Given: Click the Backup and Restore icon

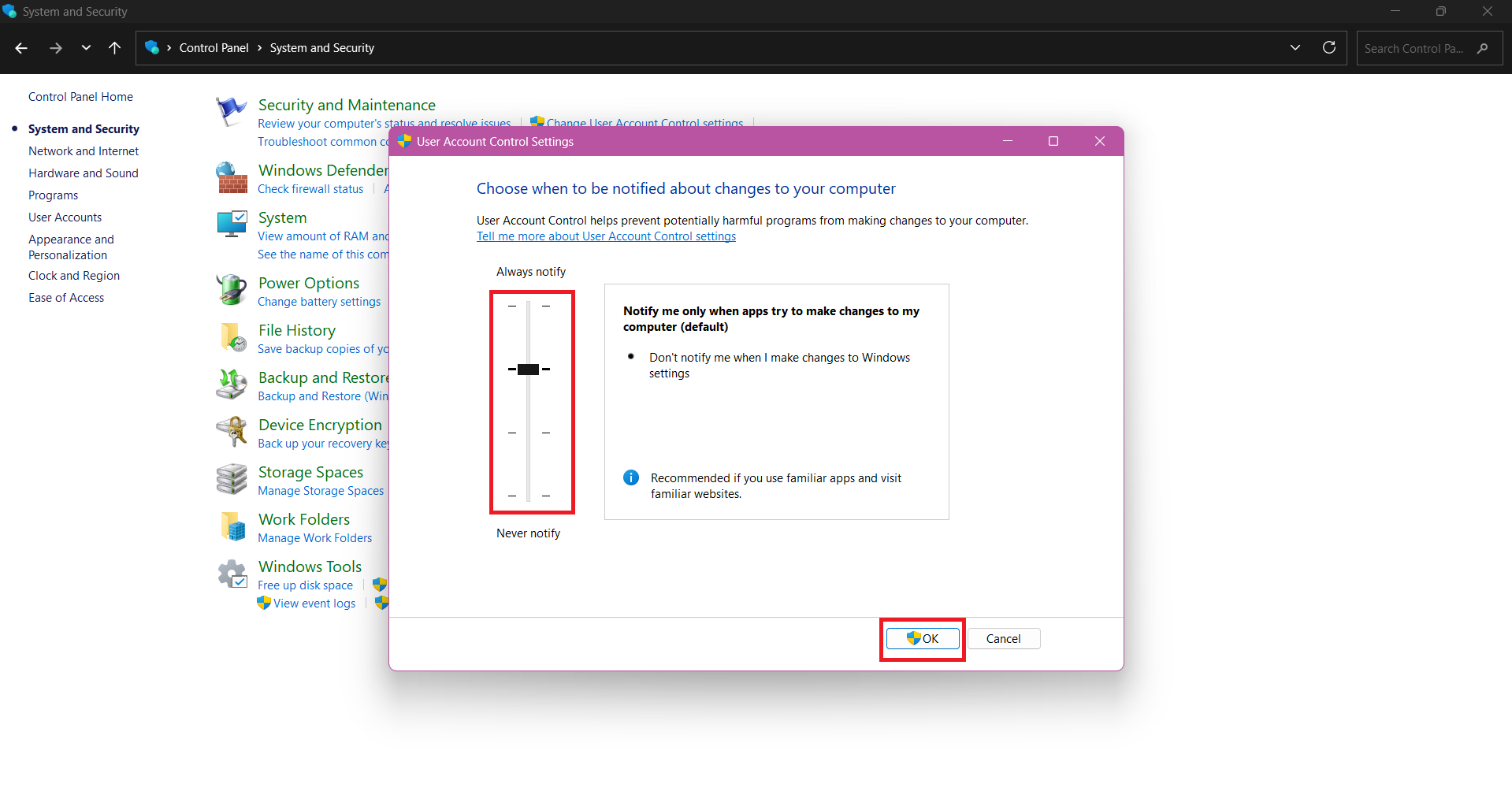Looking at the screenshot, I should click(x=232, y=384).
